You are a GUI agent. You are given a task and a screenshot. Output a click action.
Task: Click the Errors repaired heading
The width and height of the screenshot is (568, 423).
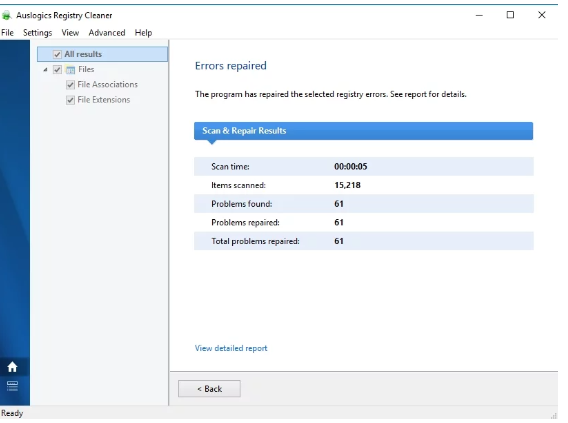[231, 66]
